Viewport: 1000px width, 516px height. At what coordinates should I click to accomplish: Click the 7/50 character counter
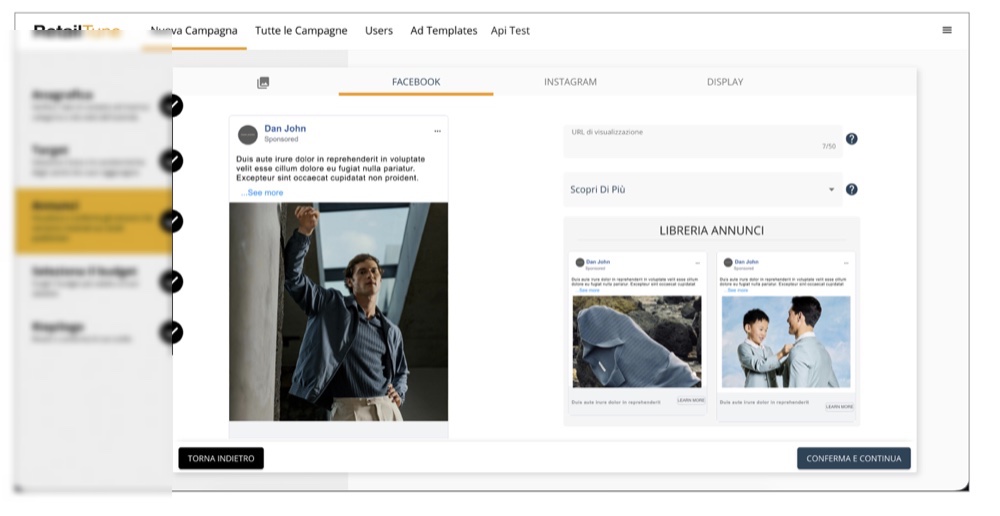[829, 146]
